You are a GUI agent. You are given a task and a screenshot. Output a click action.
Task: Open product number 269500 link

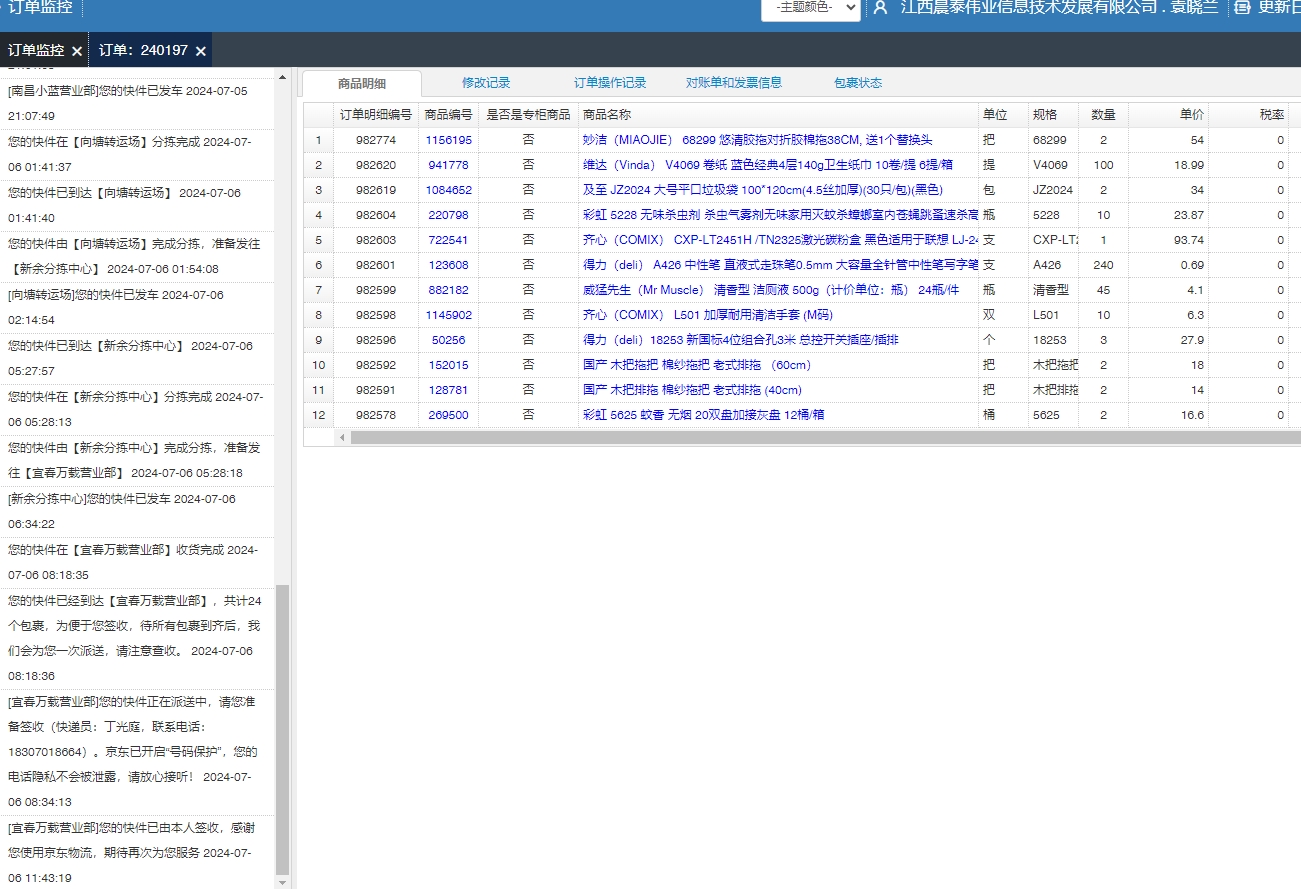click(x=448, y=415)
